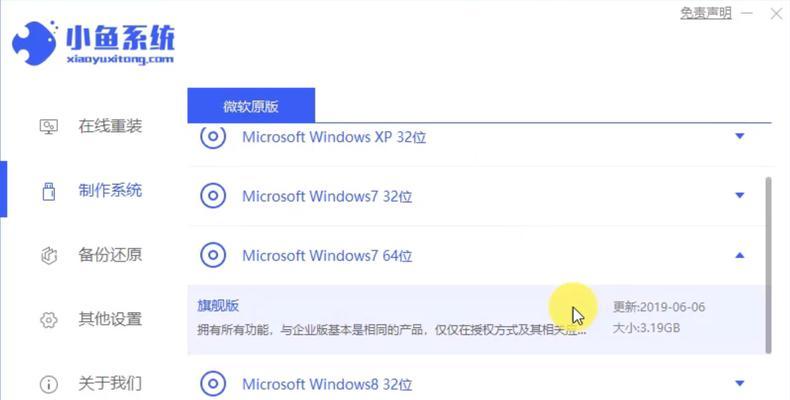This screenshot has height=400, width=790.
Task: Select the Windows7 32位 disc radio
Action: (x=213, y=195)
